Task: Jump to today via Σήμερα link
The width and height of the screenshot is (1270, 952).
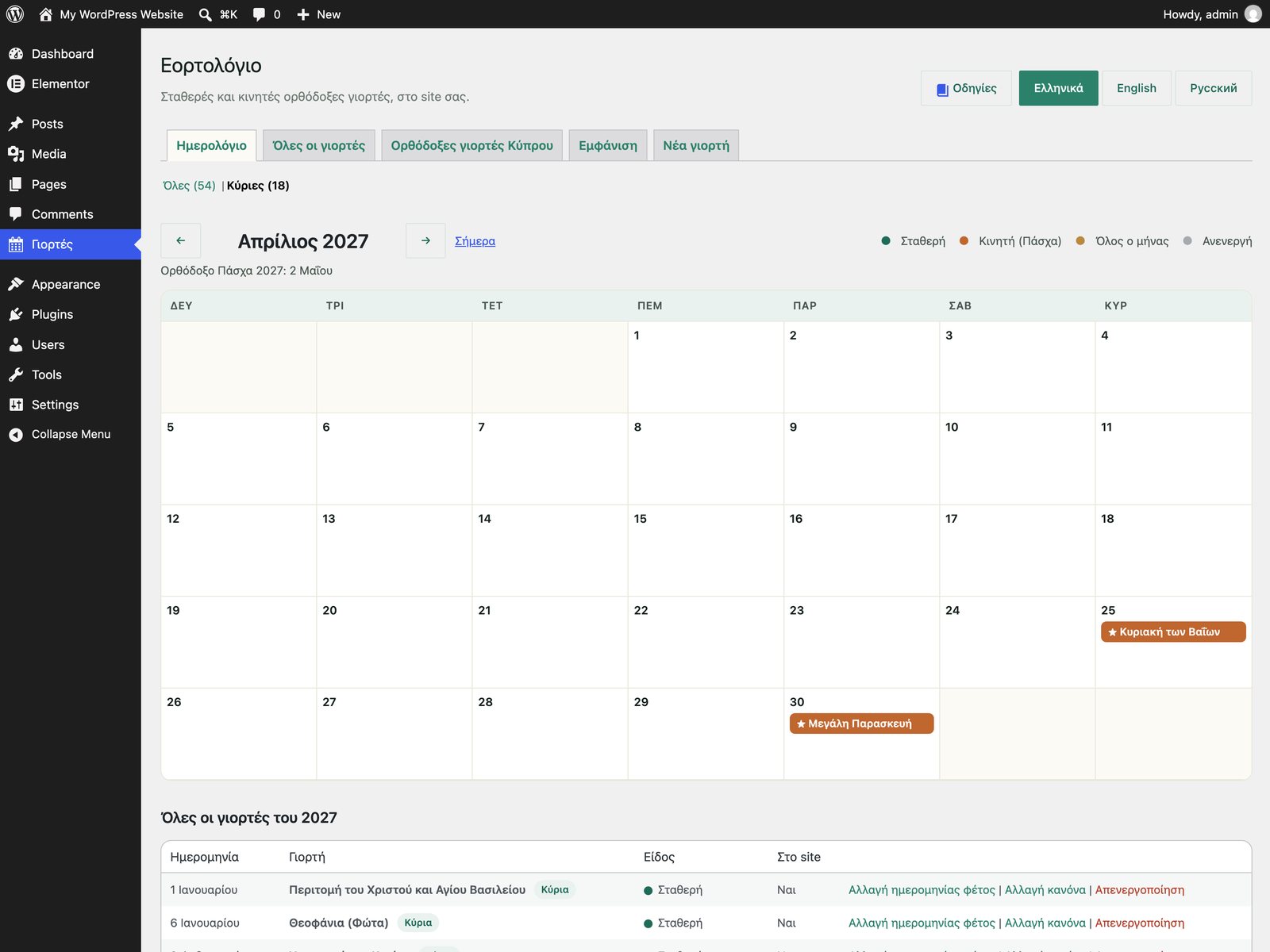Action: 475,241
